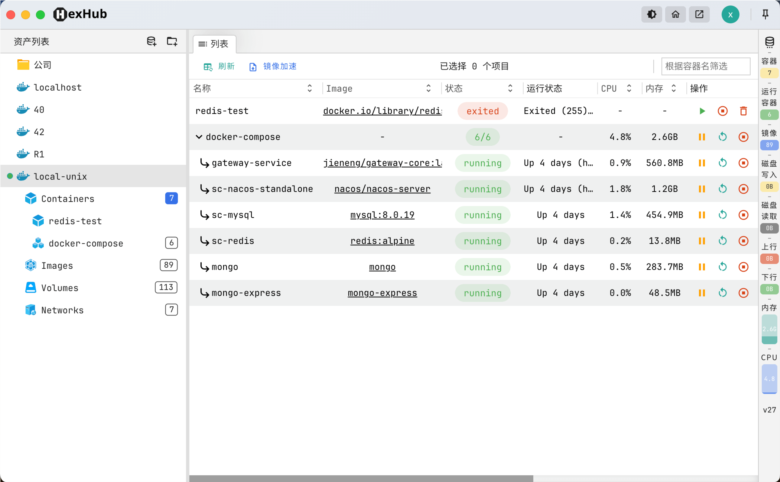
Task: Start the redis-test container
Action: [702, 111]
